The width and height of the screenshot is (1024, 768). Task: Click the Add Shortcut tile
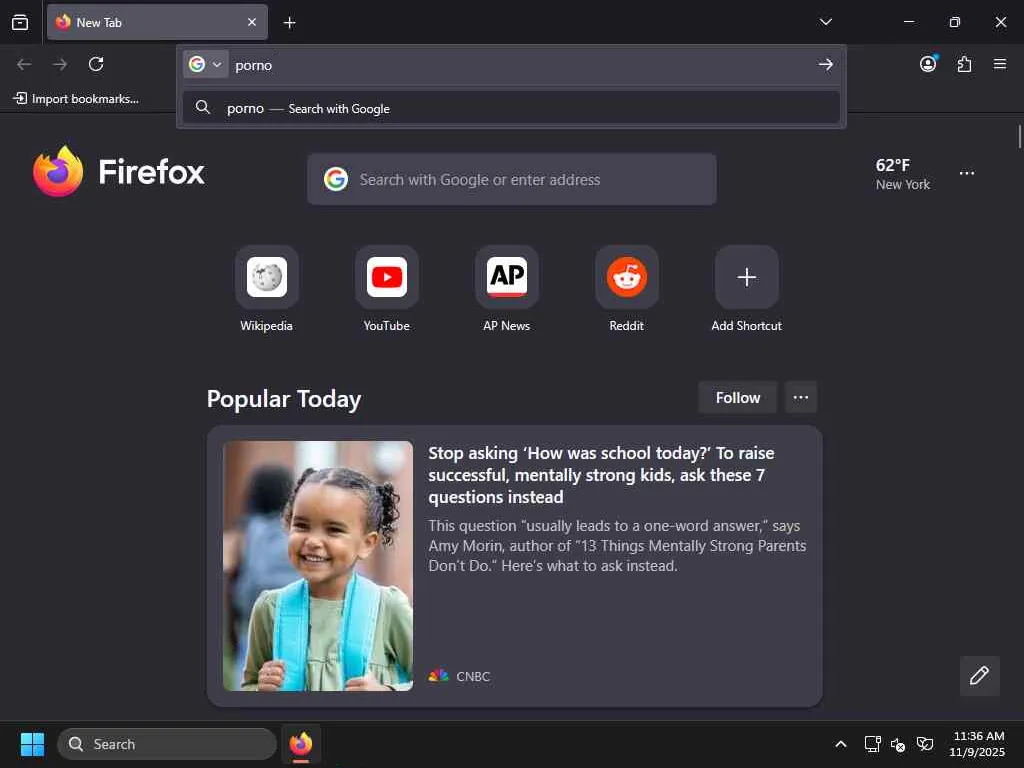coord(746,289)
